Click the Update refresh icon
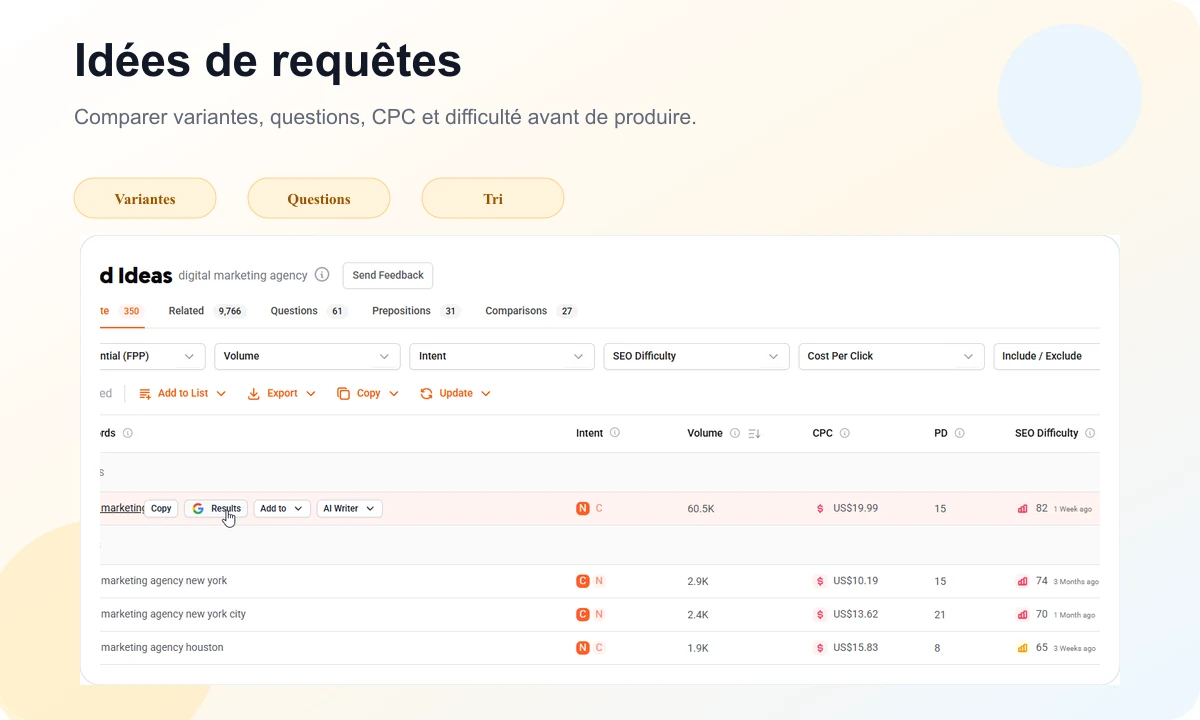Viewport: 1200px width, 720px height. (x=426, y=394)
